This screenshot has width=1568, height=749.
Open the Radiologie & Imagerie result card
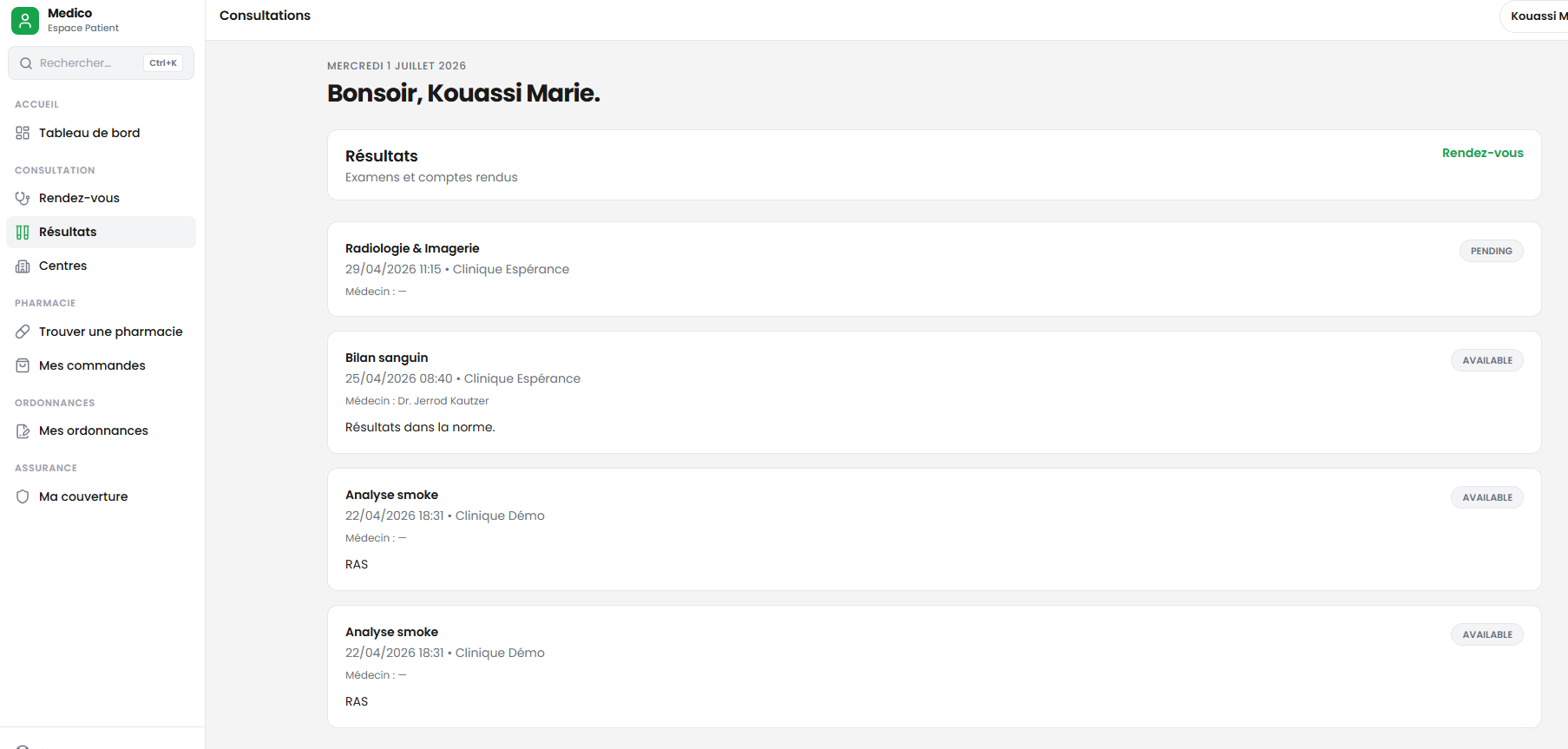tap(934, 269)
